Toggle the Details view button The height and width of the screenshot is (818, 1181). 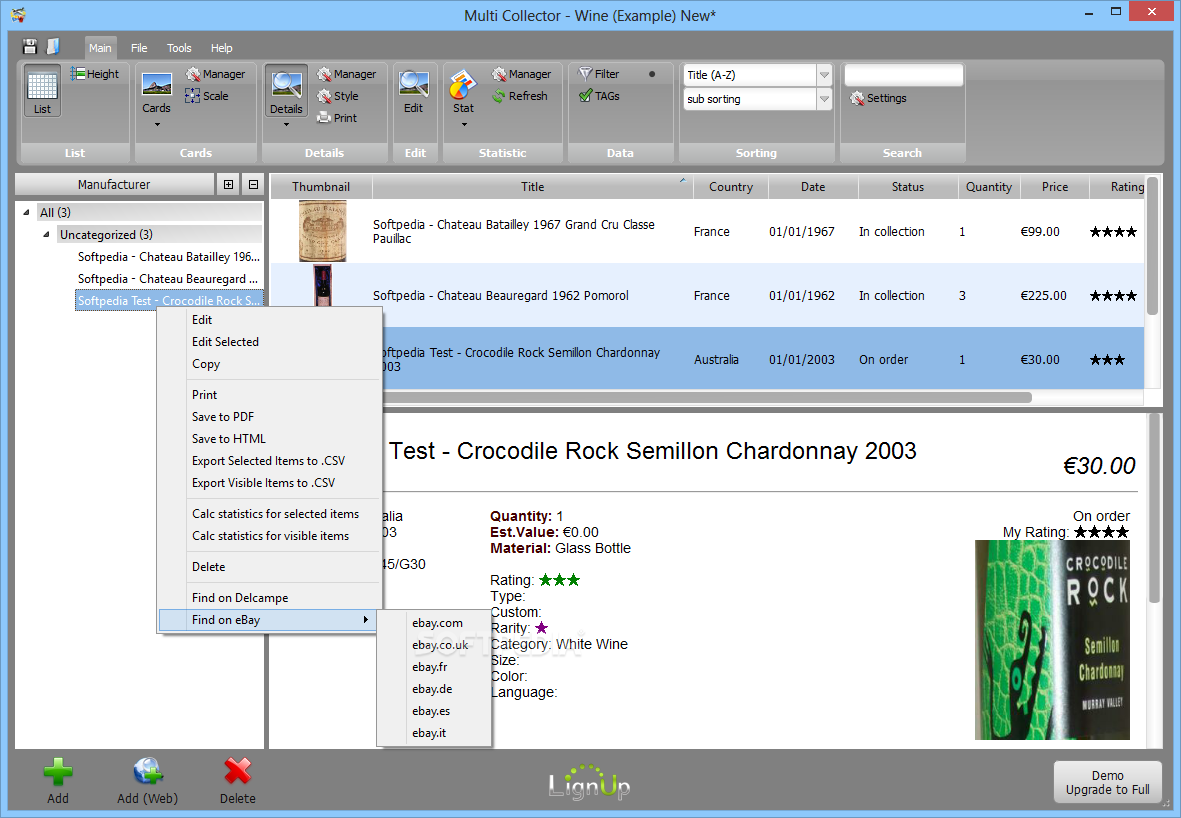pos(286,91)
